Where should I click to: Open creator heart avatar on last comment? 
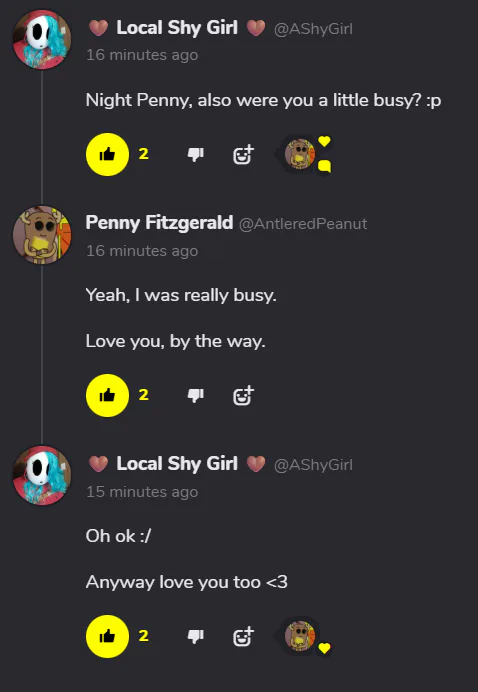[x=300, y=636]
